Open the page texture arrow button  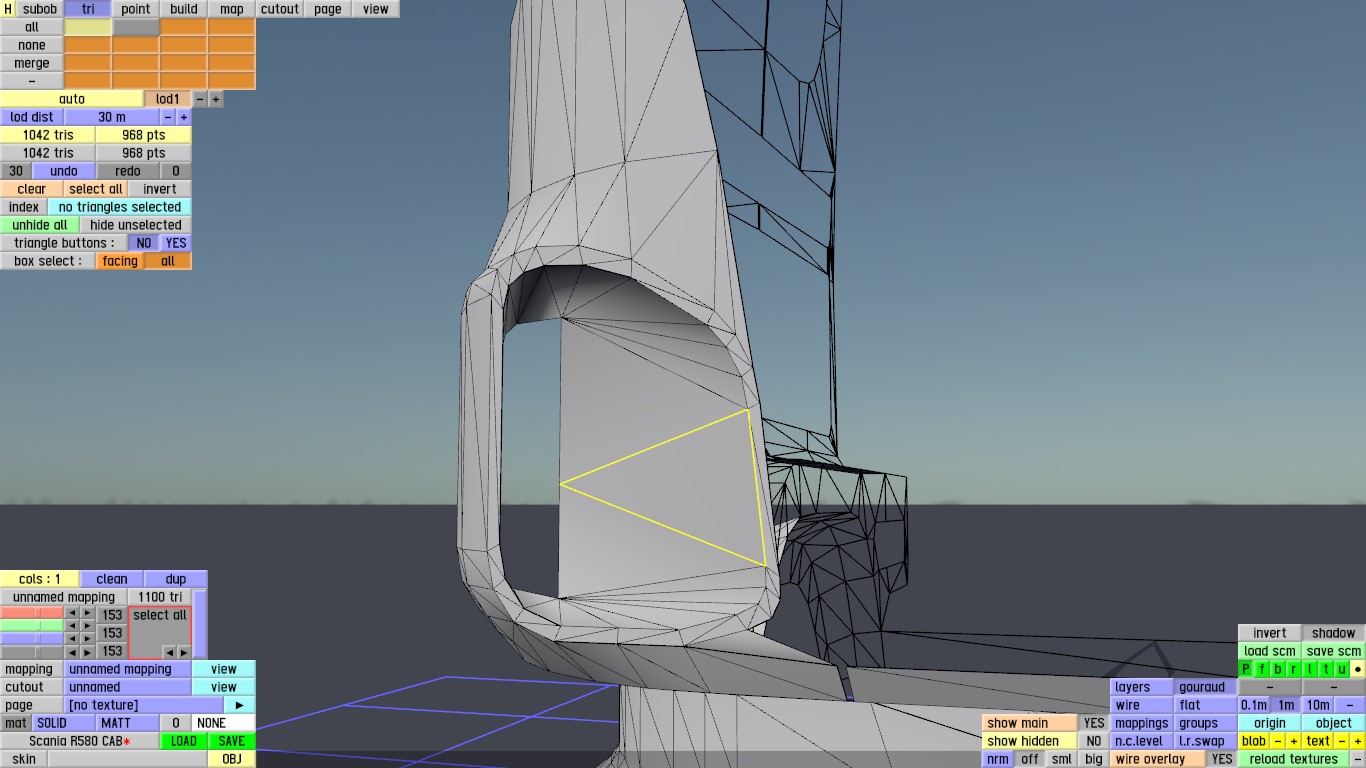point(240,705)
